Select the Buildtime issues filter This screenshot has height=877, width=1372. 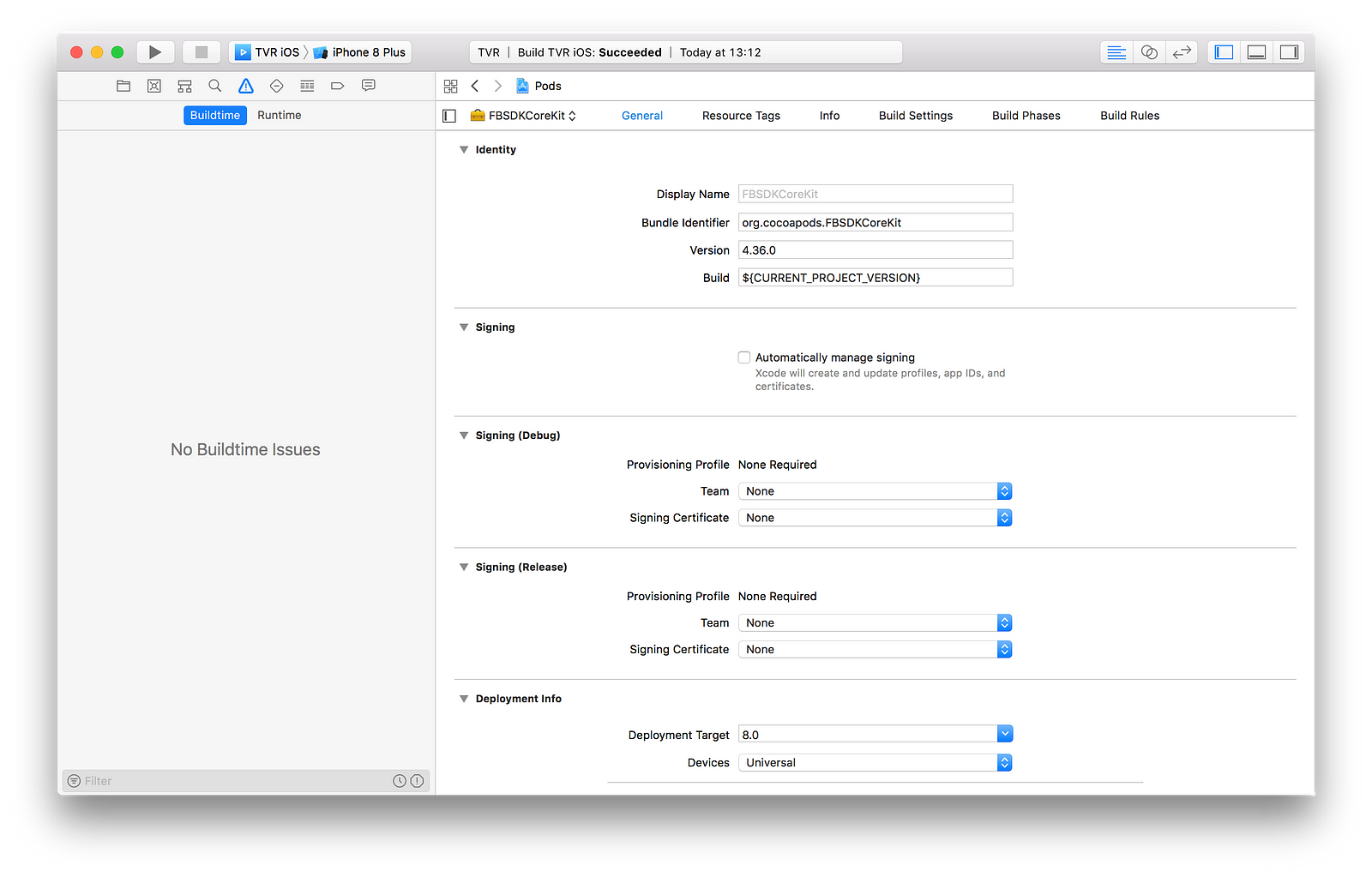[x=215, y=116]
